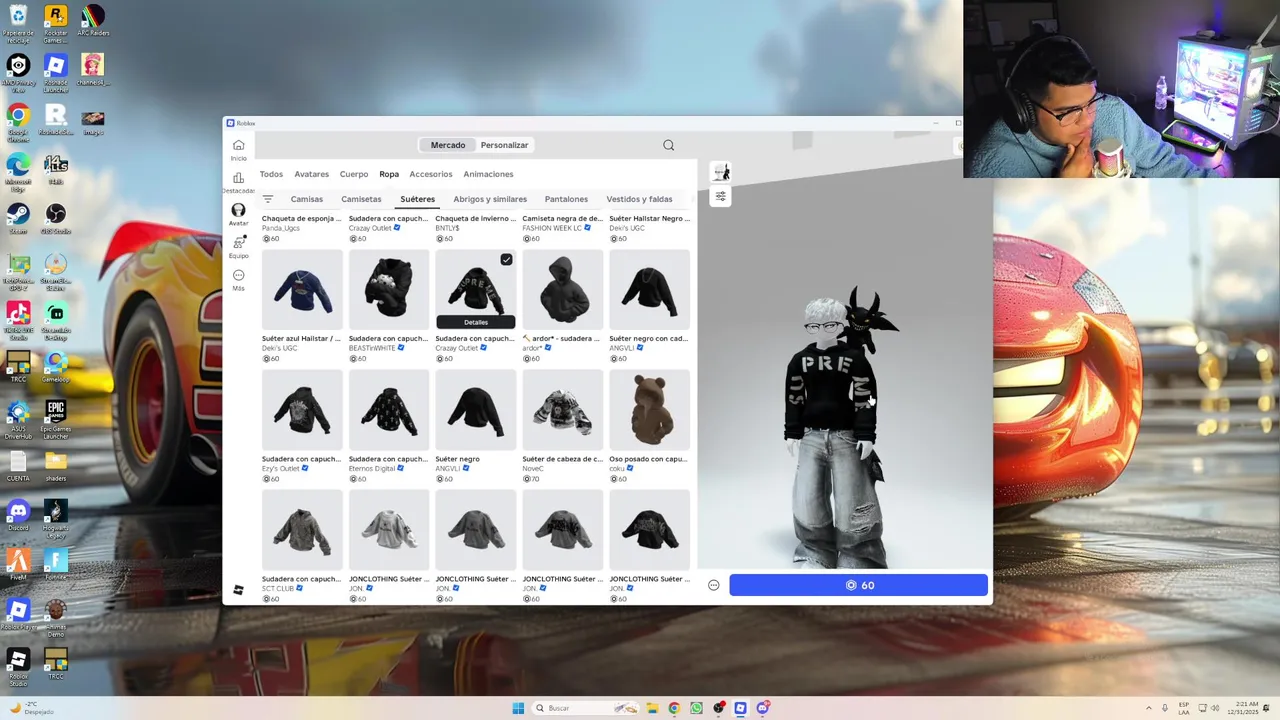The height and width of the screenshot is (720, 1280).
Task: Select the ANGVLI Suéter negro thumbnail
Action: pyautogui.click(x=476, y=410)
